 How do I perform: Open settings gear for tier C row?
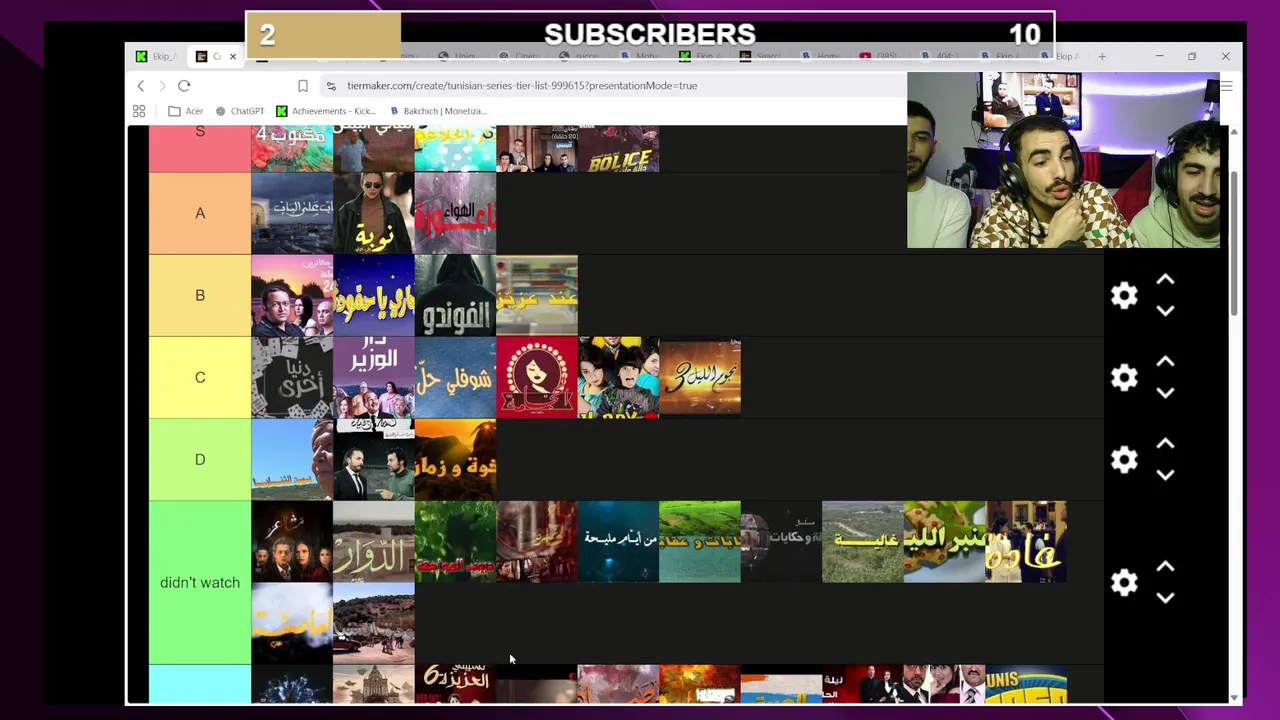(x=1124, y=377)
